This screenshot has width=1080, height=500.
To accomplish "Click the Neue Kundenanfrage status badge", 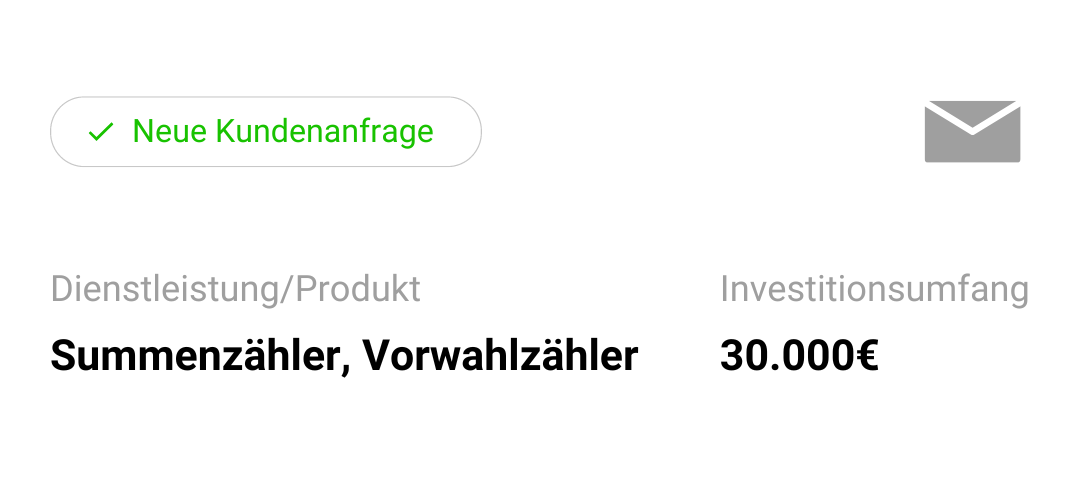I will [x=266, y=132].
